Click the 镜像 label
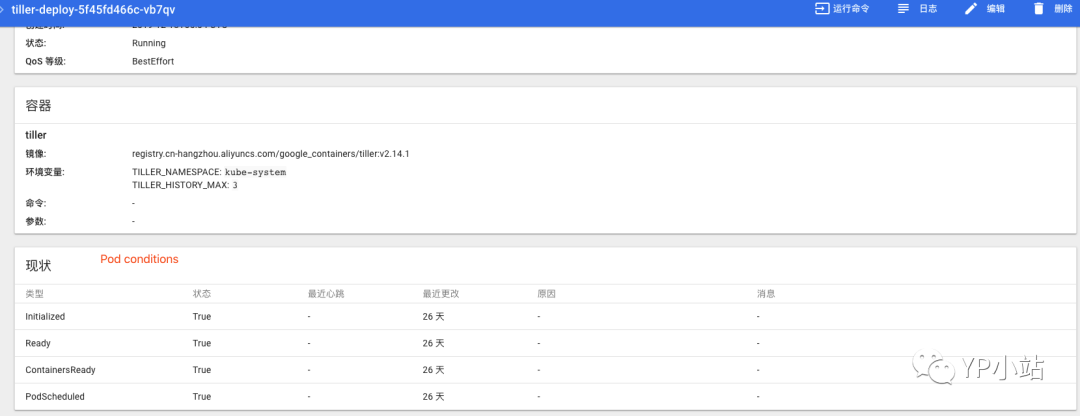1080x416 pixels. click(x=36, y=154)
